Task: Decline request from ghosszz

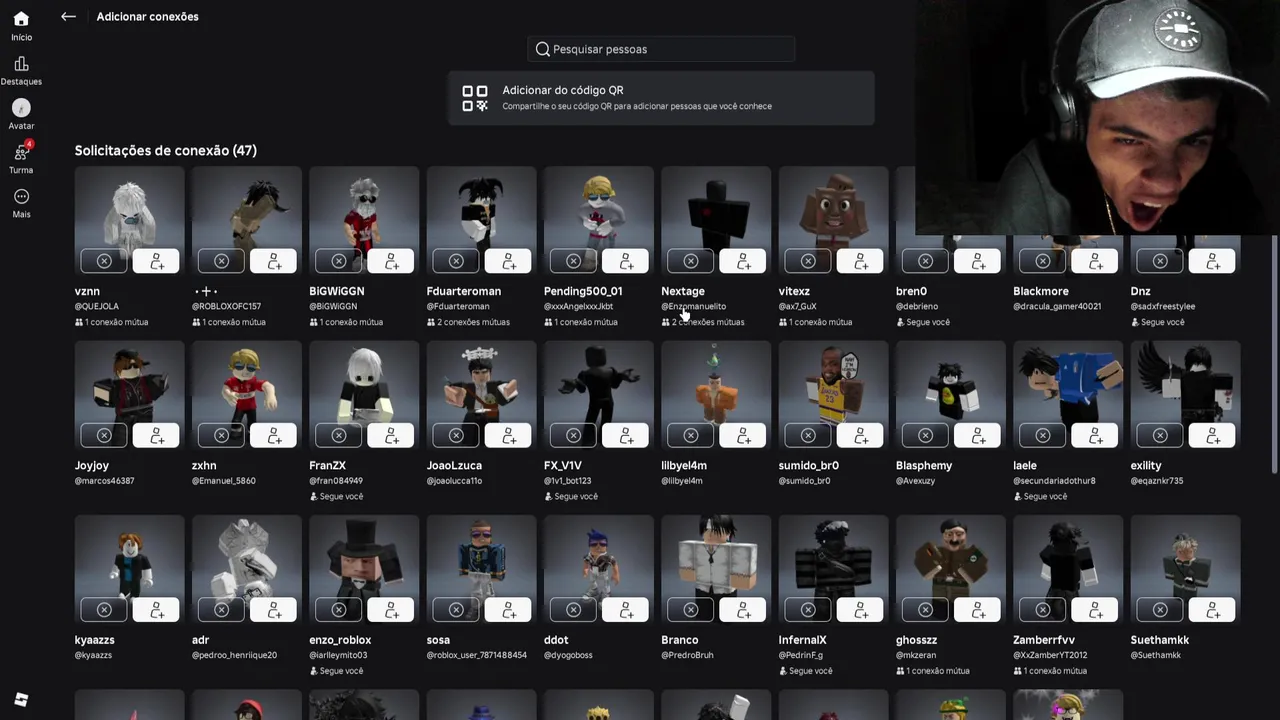Action: click(x=925, y=609)
